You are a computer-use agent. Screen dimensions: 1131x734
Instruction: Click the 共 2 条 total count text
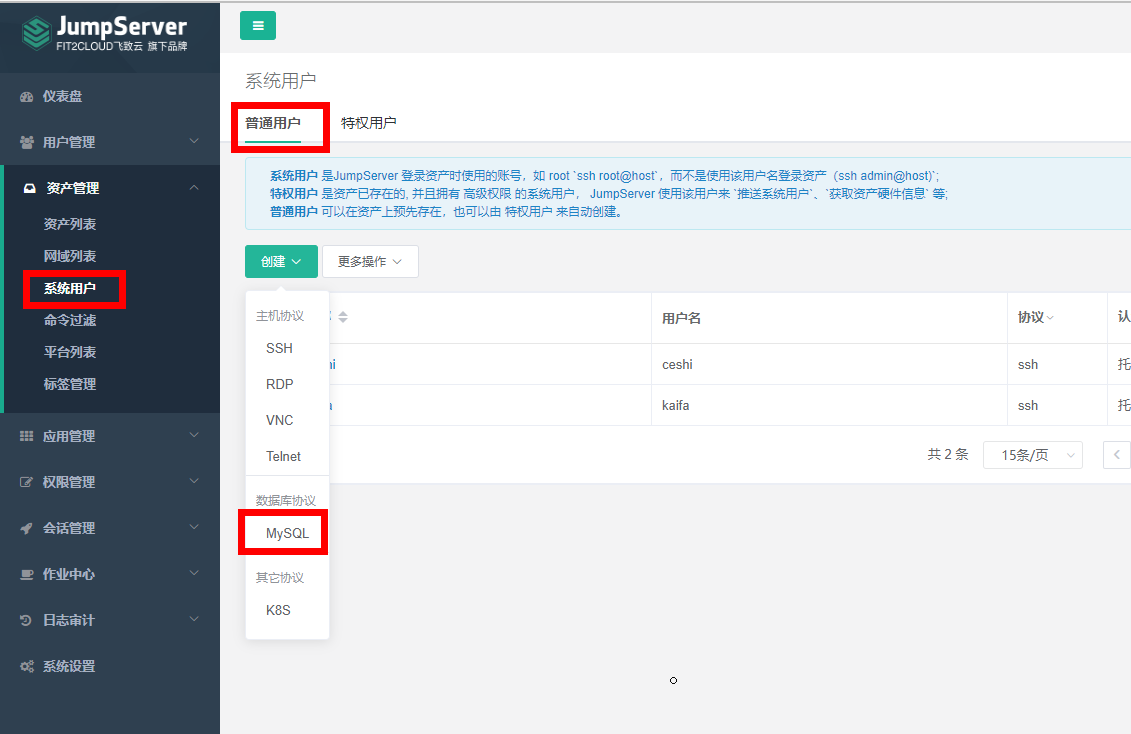(x=948, y=455)
